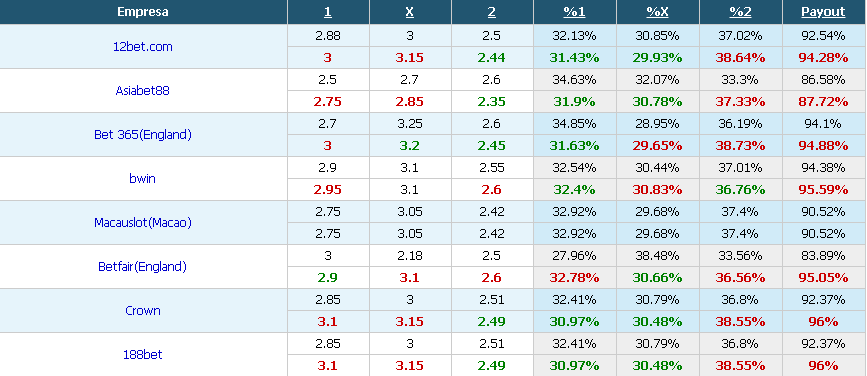
Task: Sort table by the X column header
Action: [410, 12]
